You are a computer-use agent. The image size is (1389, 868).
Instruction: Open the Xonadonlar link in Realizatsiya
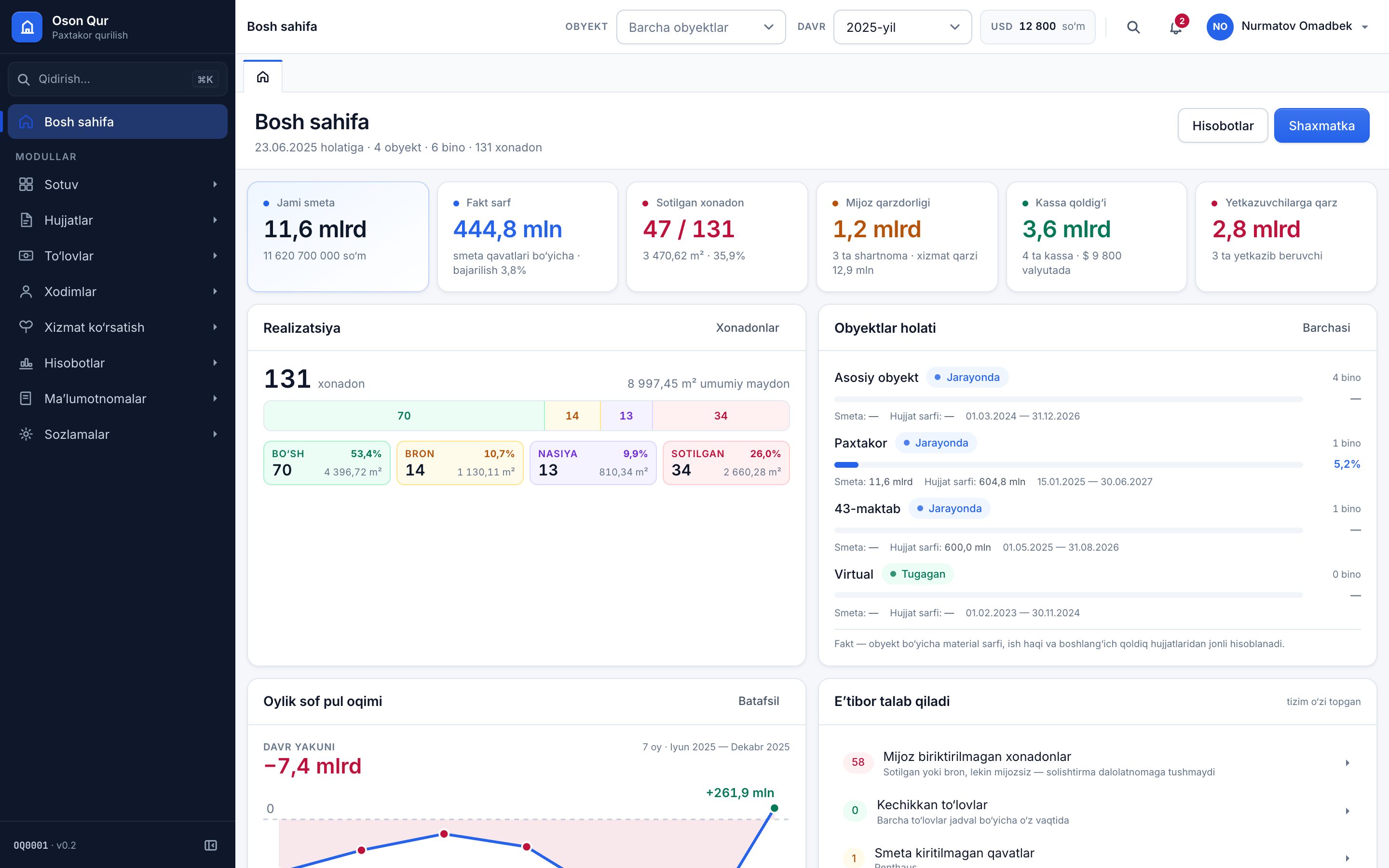[747, 328]
